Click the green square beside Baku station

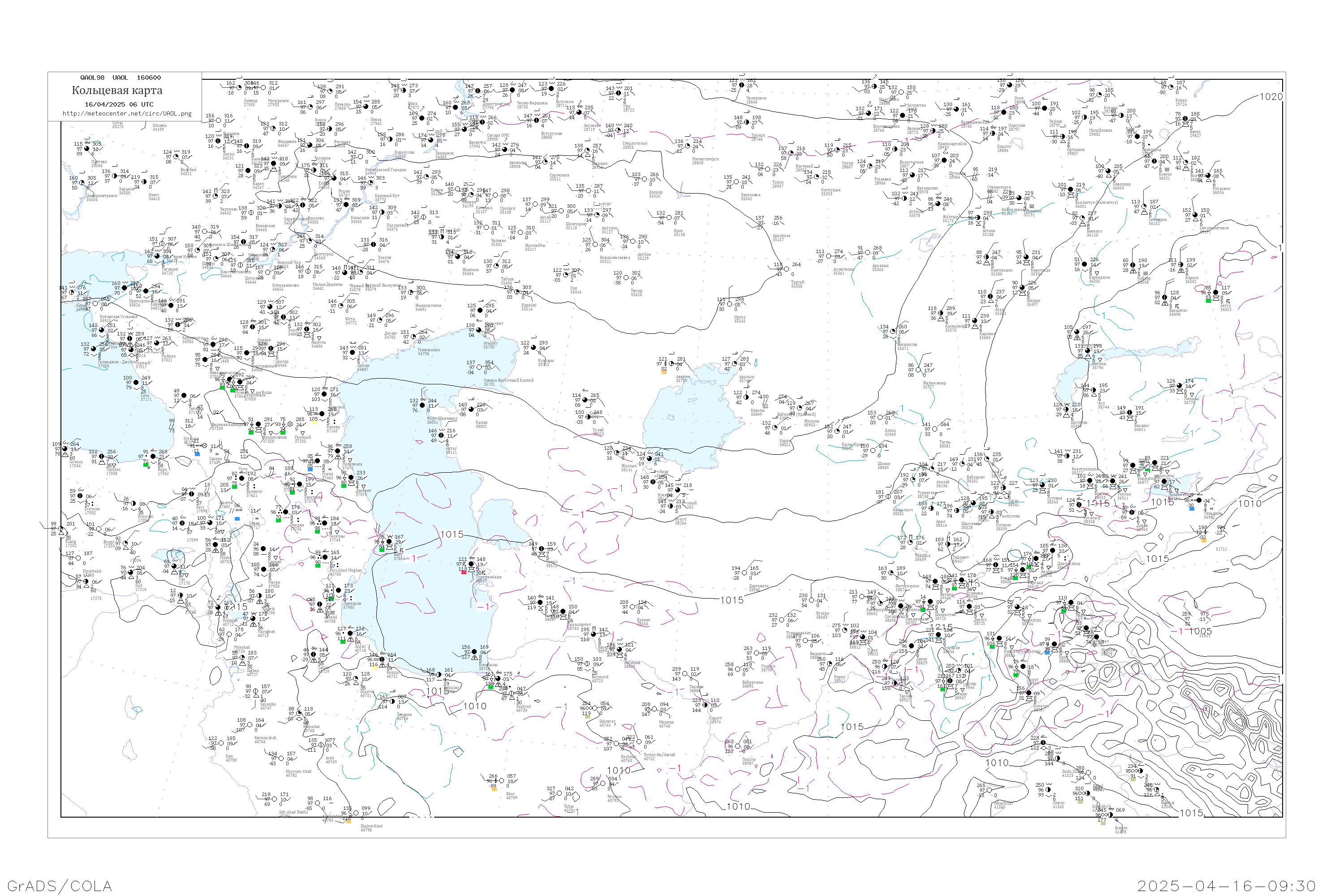(x=382, y=550)
